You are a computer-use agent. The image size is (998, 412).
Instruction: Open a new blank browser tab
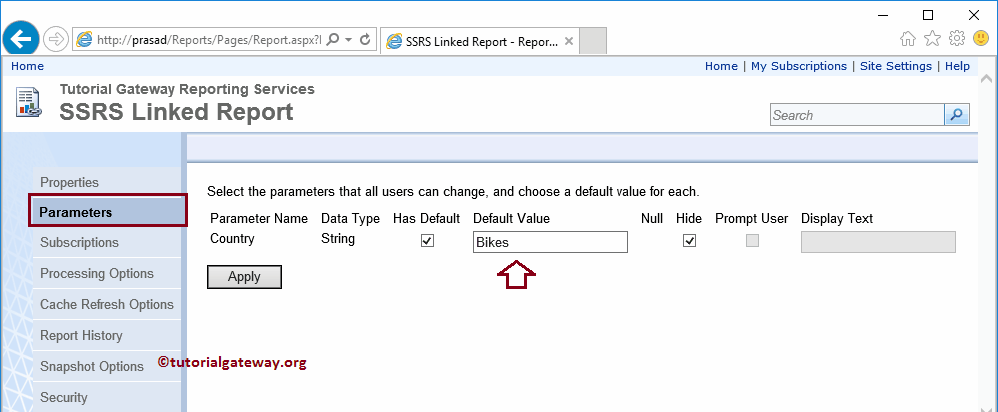tap(593, 41)
